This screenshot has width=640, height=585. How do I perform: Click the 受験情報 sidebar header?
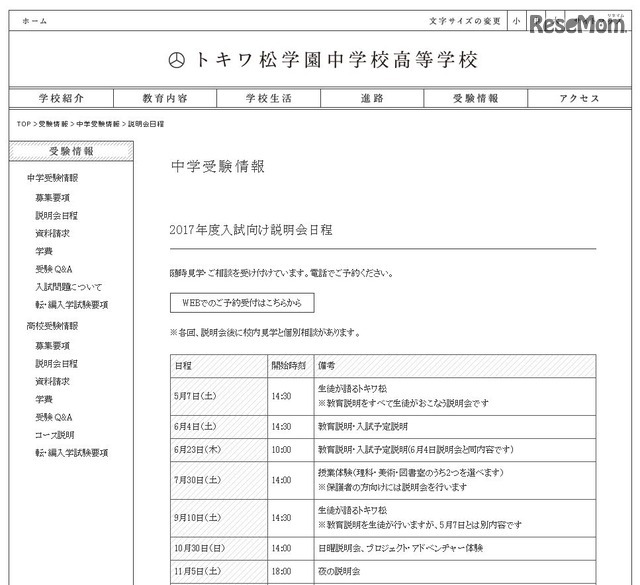click(x=71, y=151)
